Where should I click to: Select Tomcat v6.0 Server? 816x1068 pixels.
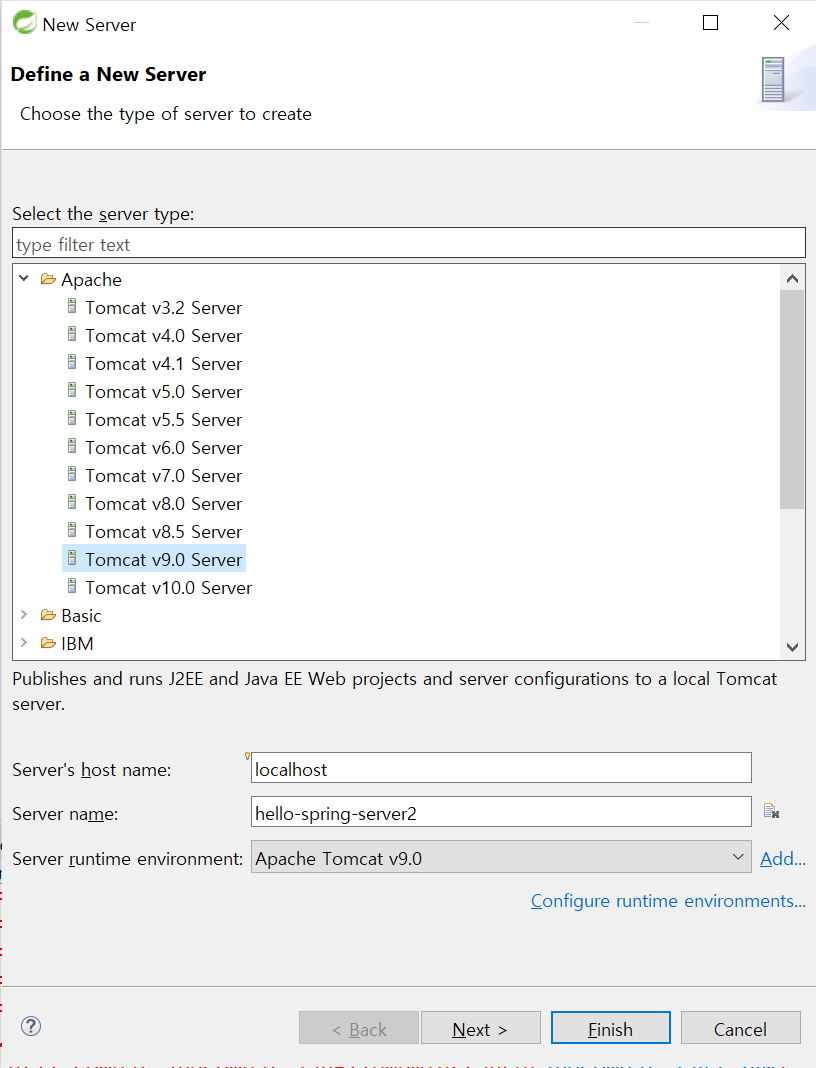163,447
